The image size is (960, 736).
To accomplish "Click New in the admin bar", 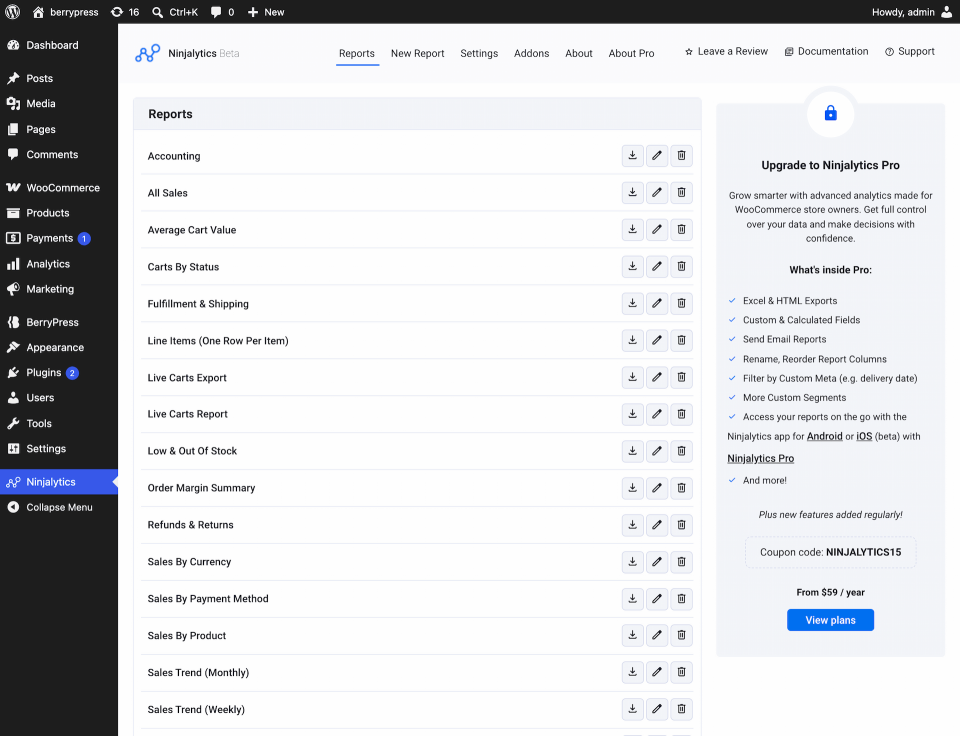I will click(266, 12).
